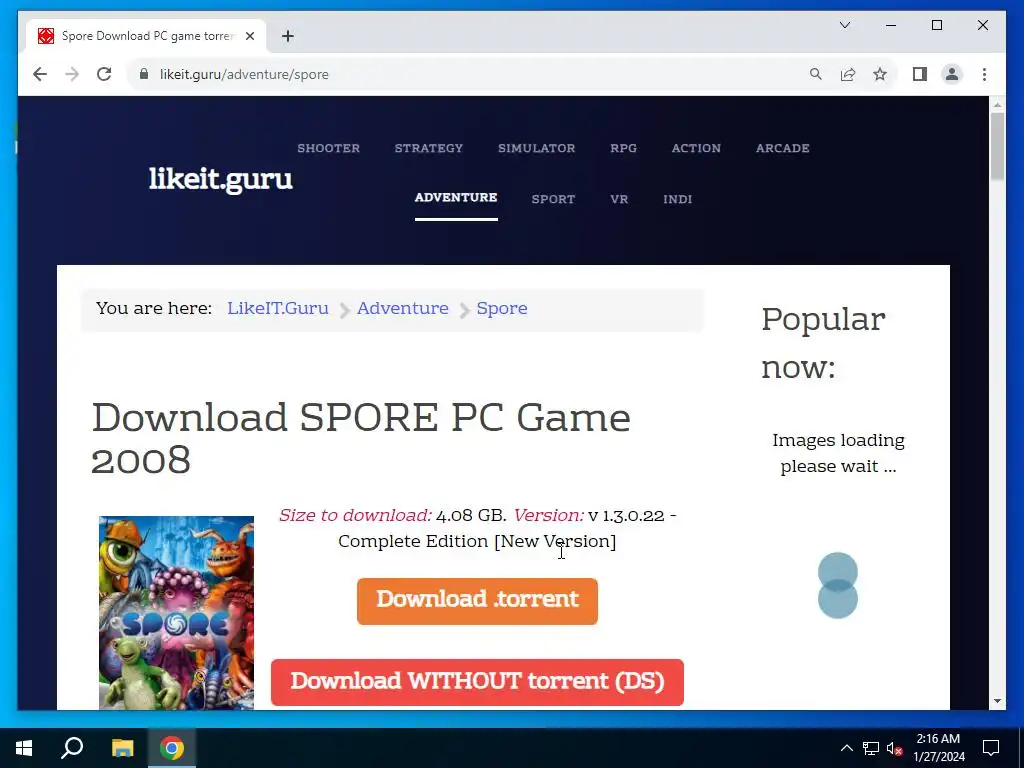Open a new tab with the plus button
Image resolution: width=1024 pixels, height=768 pixels.
tap(288, 36)
